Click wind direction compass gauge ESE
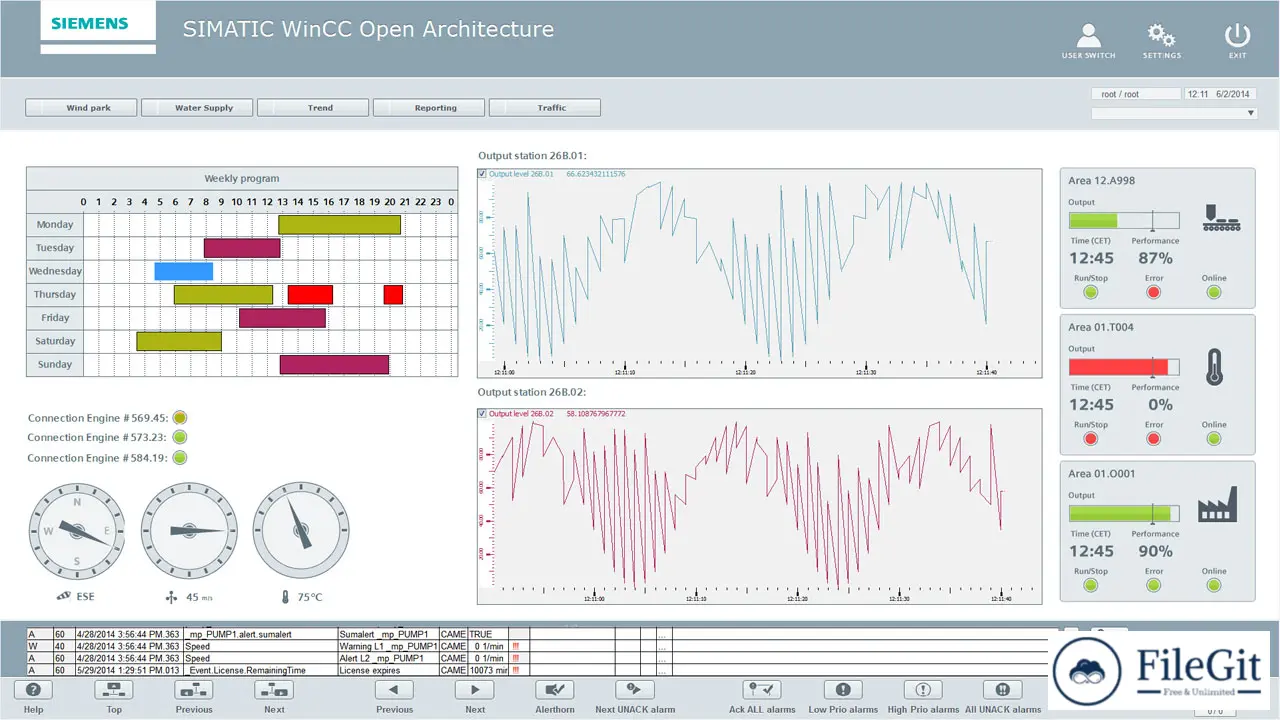Screen dimensions: 1280x720 coord(76,530)
